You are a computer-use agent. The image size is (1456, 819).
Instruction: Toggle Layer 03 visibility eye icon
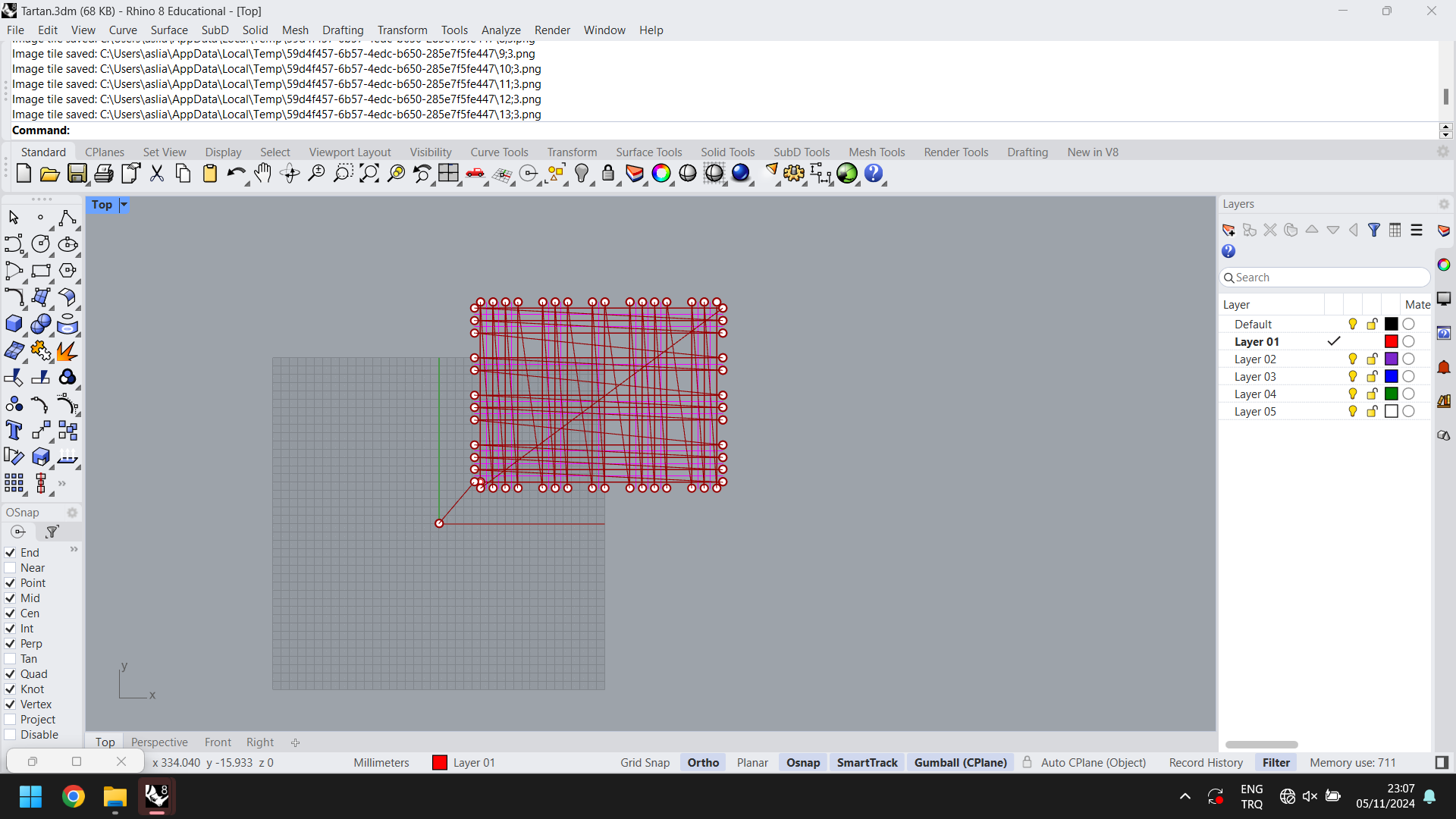(x=1353, y=376)
